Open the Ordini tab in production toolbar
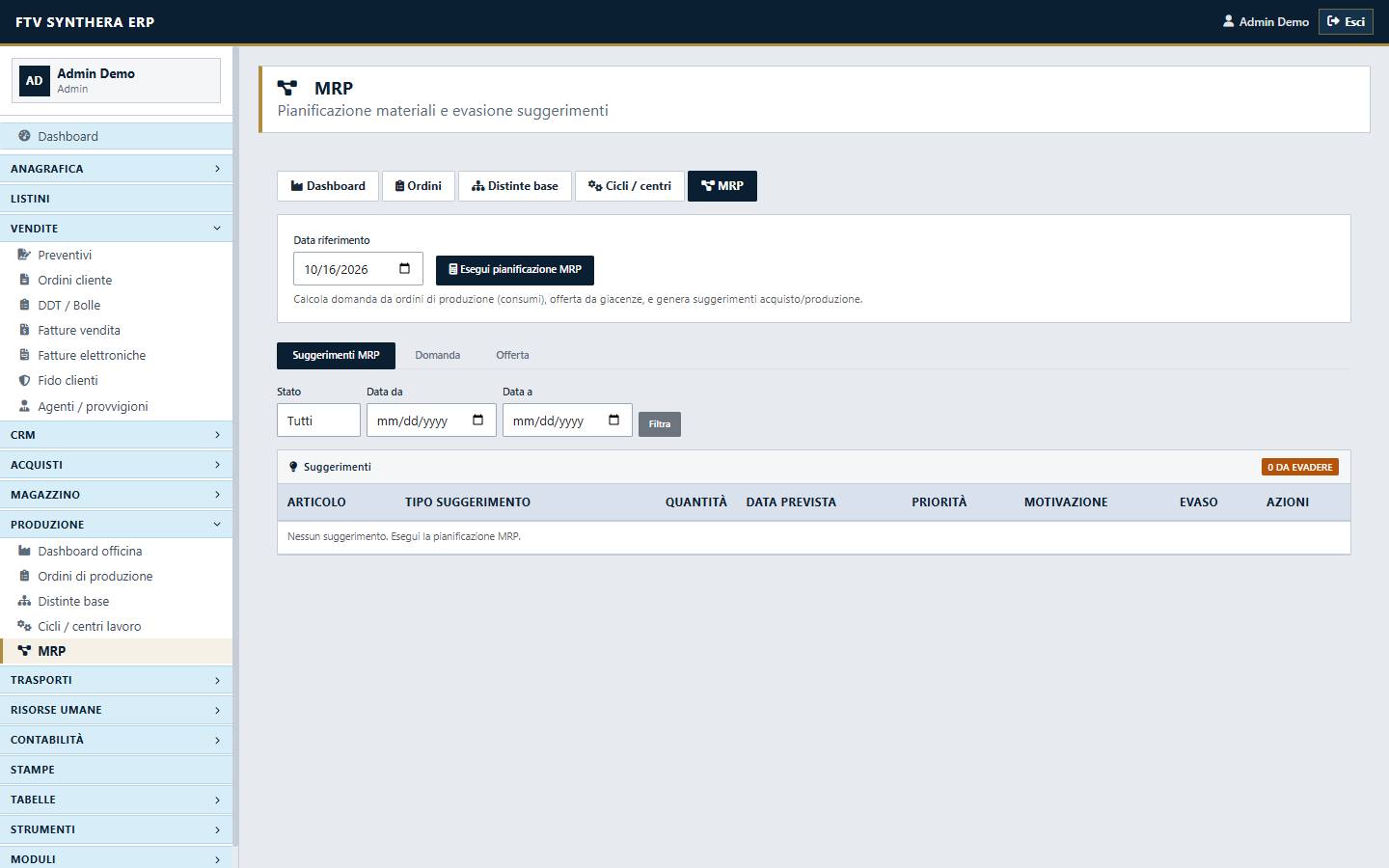 pyautogui.click(x=419, y=186)
